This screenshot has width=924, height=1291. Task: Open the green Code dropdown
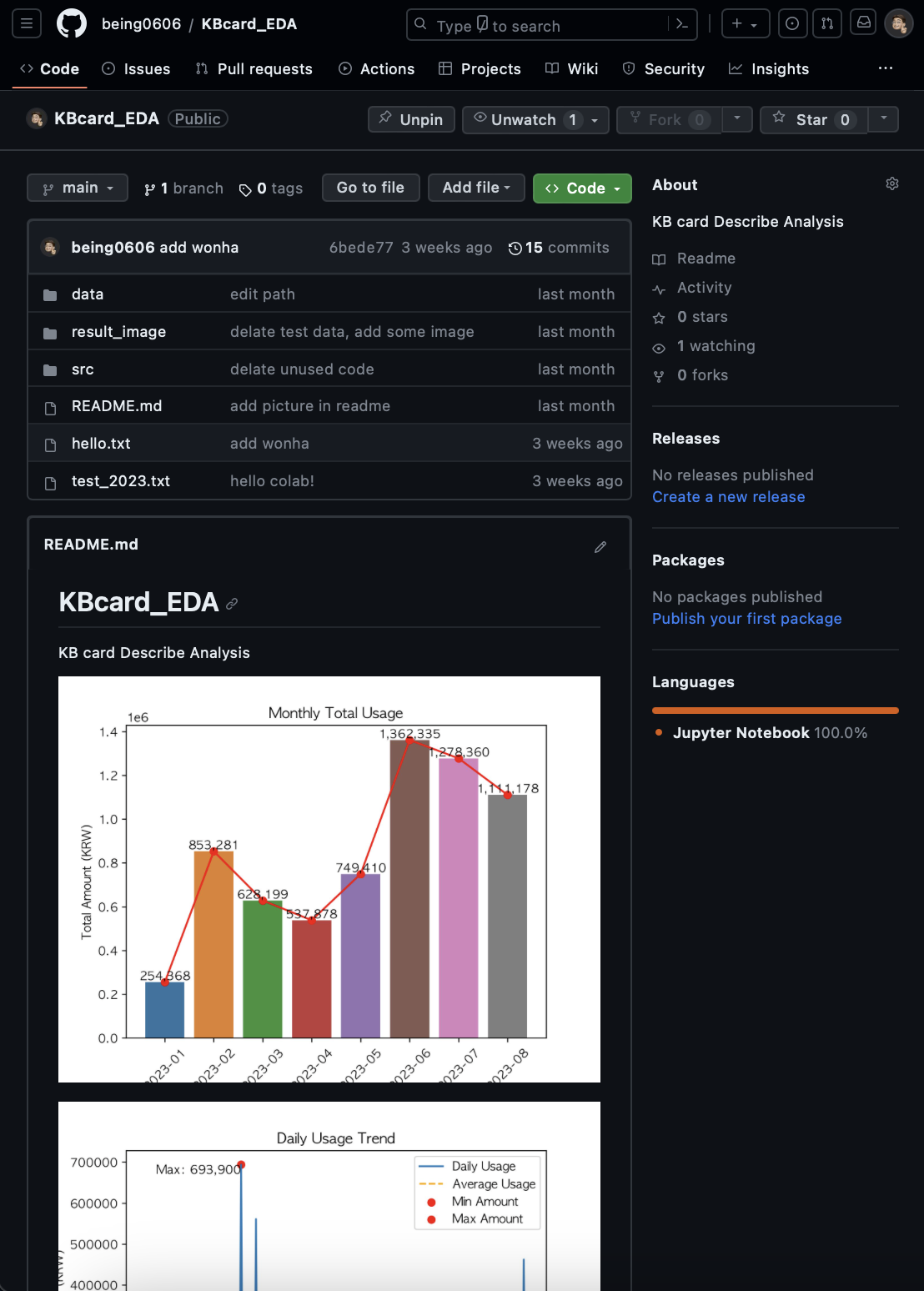(x=582, y=188)
